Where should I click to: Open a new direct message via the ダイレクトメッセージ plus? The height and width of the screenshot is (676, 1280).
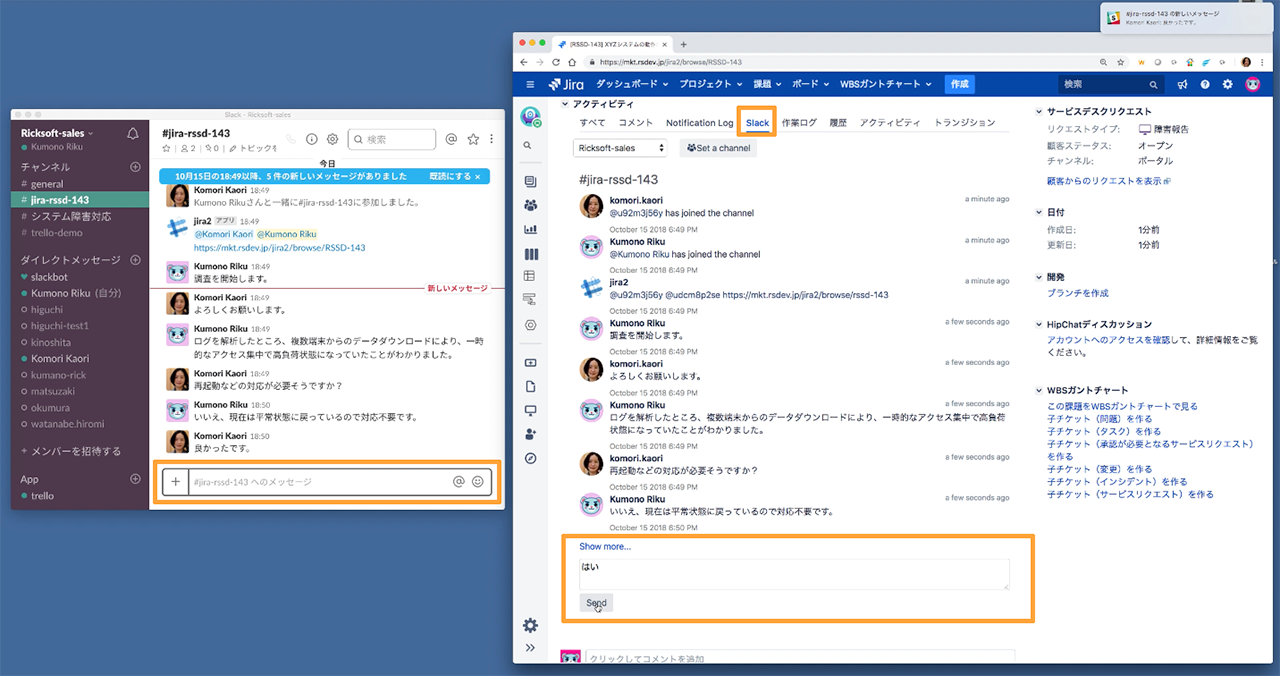pos(135,260)
